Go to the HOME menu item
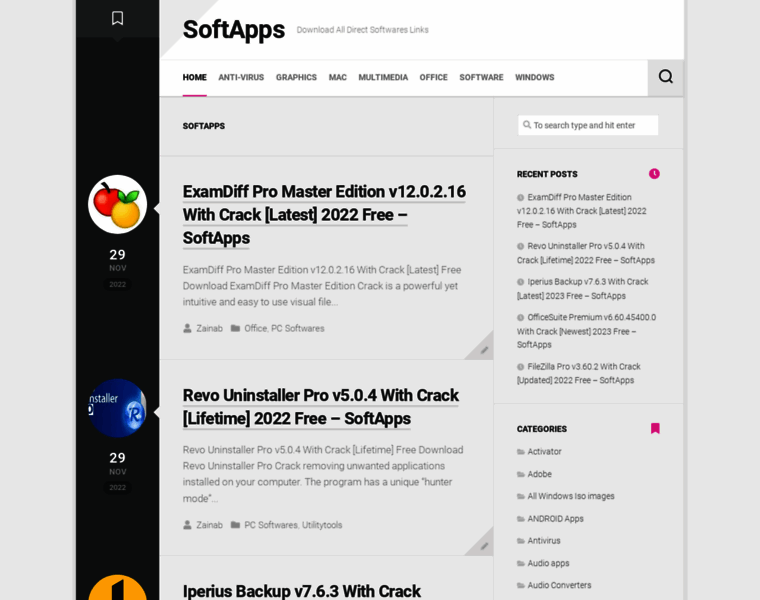The image size is (760, 600). (x=194, y=78)
